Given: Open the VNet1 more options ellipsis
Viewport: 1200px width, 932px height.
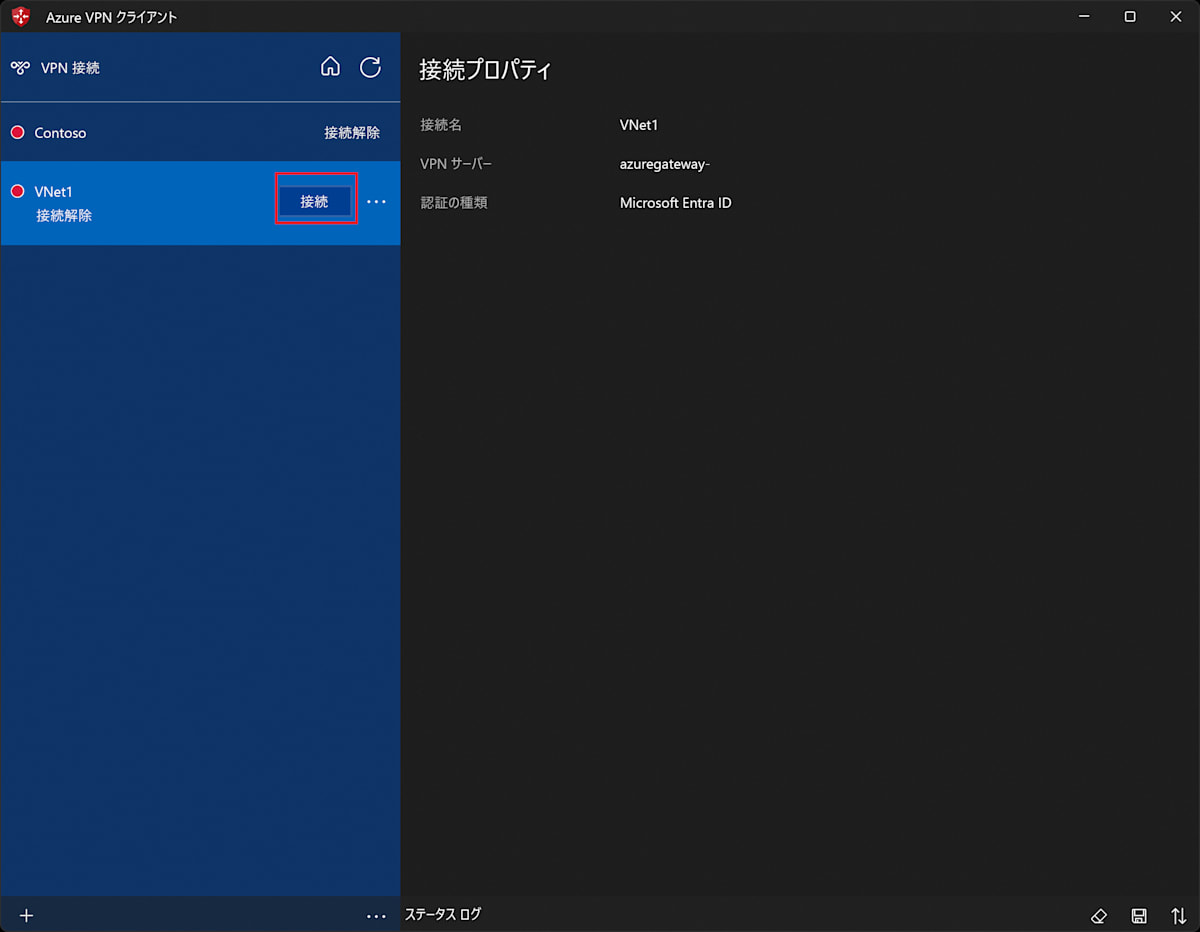Looking at the screenshot, I should coord(376,202).
